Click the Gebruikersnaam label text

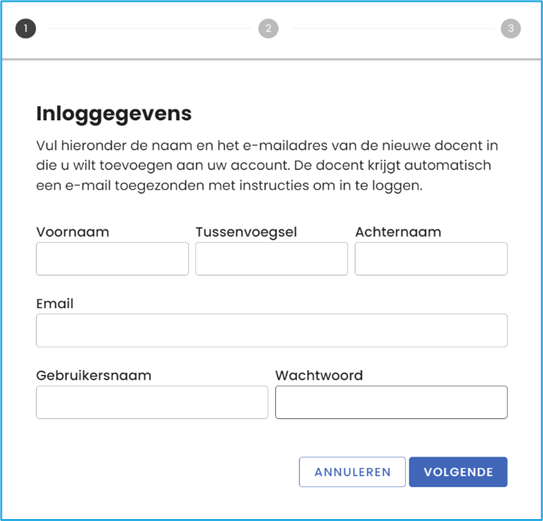pos(94,375)
